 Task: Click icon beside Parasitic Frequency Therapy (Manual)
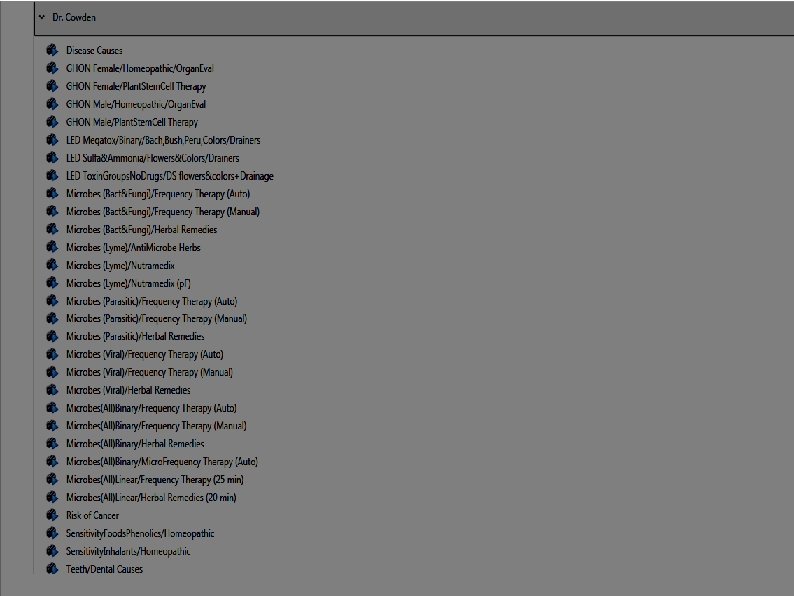(x=52, y=318)
